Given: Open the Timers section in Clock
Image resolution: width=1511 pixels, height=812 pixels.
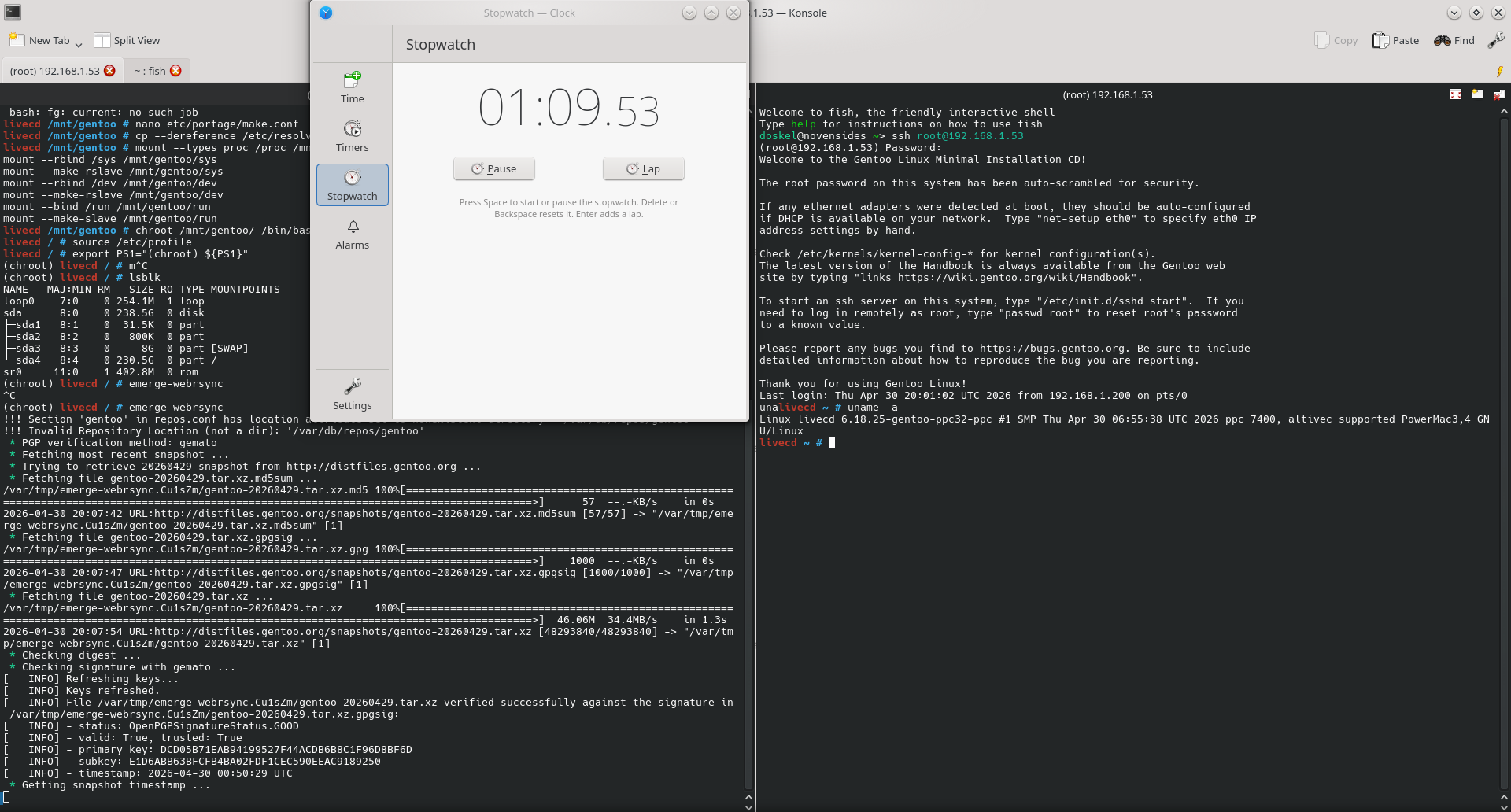Looking at the screenshot, I should (352, 136).
